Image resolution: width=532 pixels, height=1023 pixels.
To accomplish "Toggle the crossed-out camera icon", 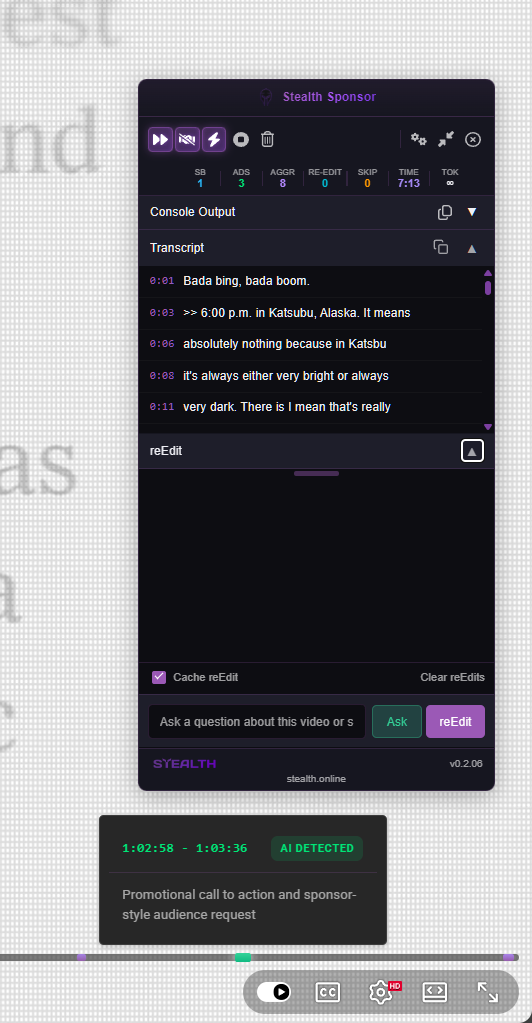I will click(187, 140).
